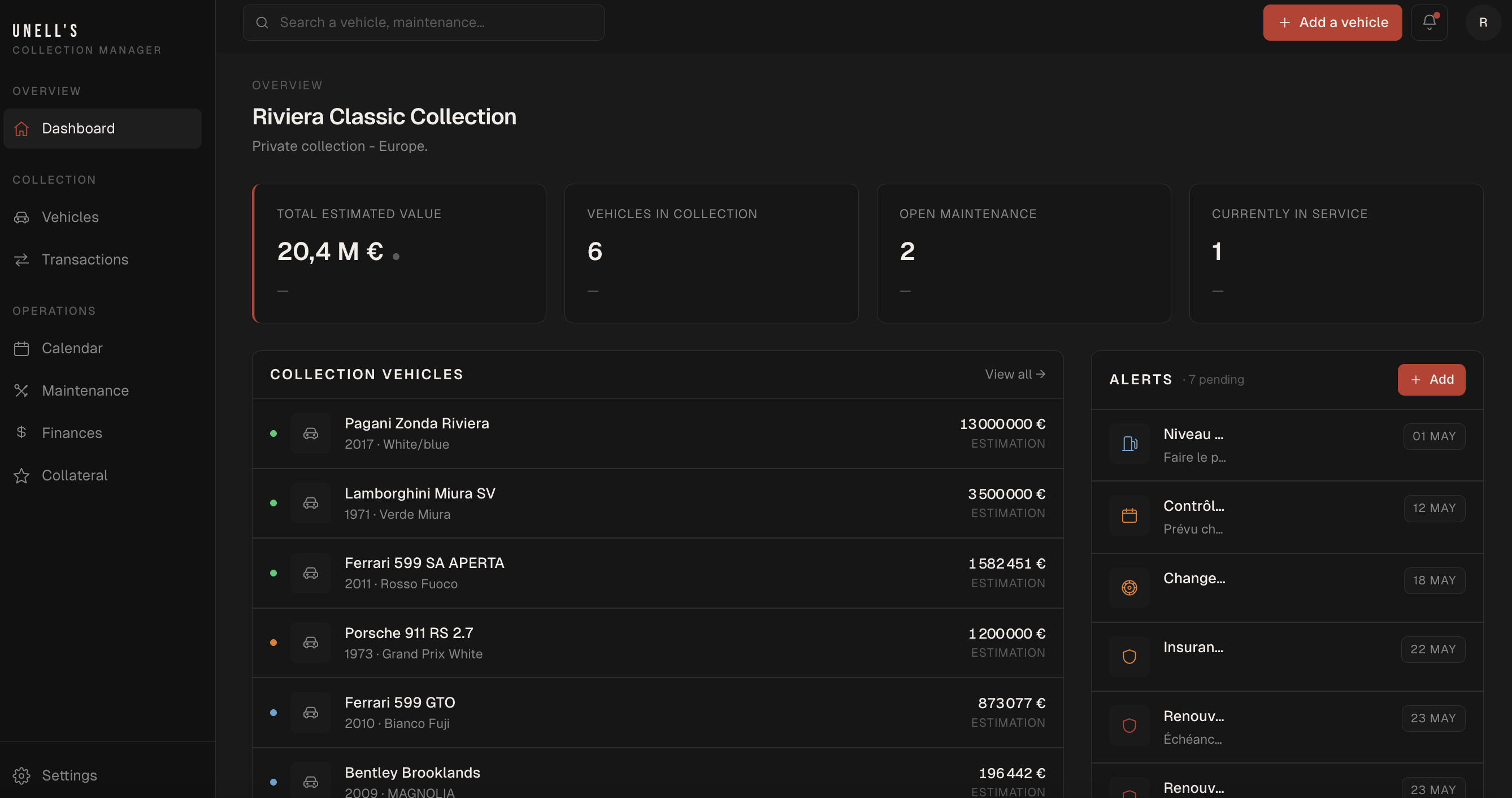This screenshot has height=798, width=1512.
Task: Click shield icon on Insuran alert
Action: coord(1129,657)
